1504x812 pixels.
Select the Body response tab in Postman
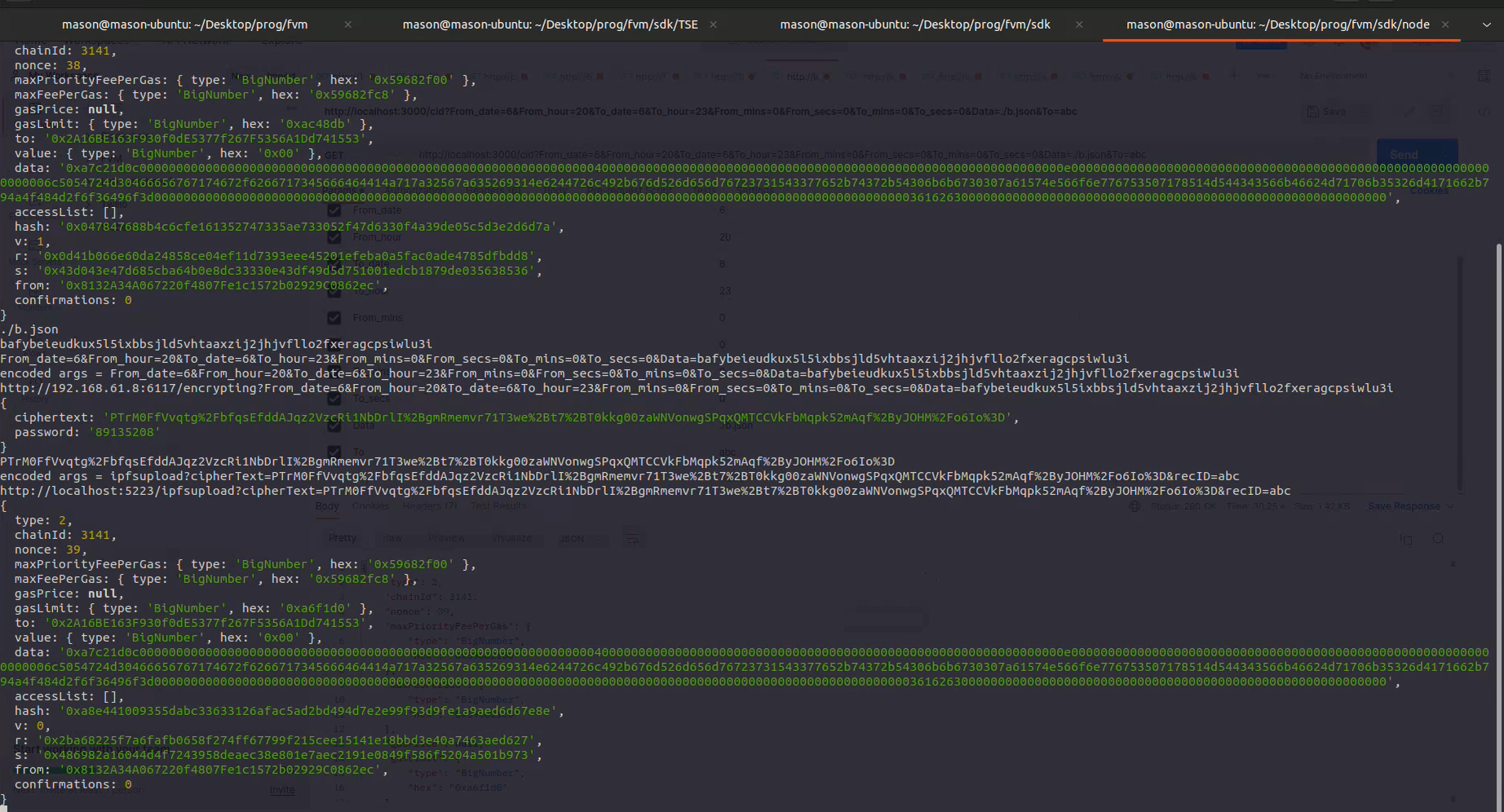(327, 506)
